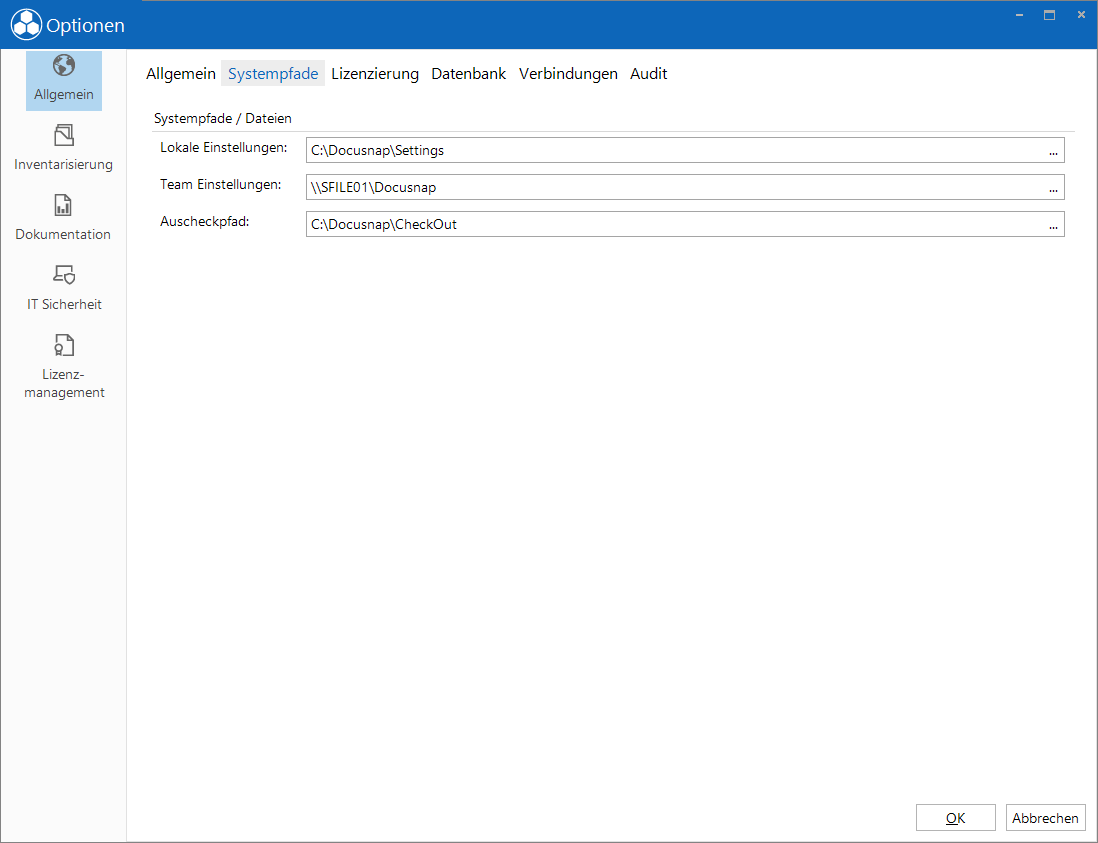1098x843 pixels.
Task: Browse for Team Einstellungen path
Action: [x=1053, y=188]
